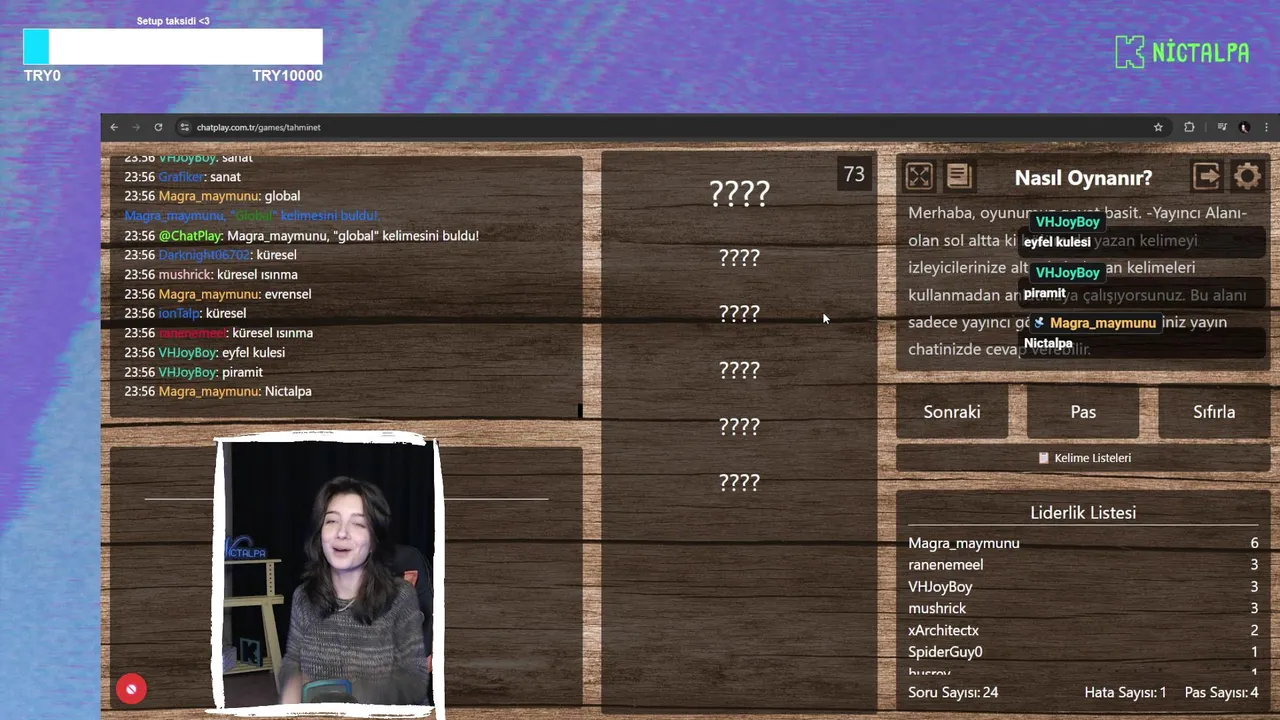Click the overlay message eyfel kulesi

(1057, 242)
